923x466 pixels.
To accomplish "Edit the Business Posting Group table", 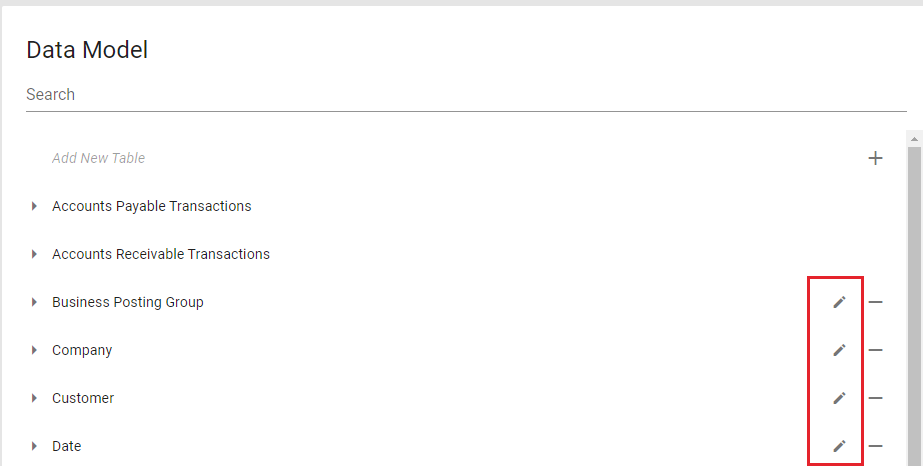I will (x=839, y=302).
